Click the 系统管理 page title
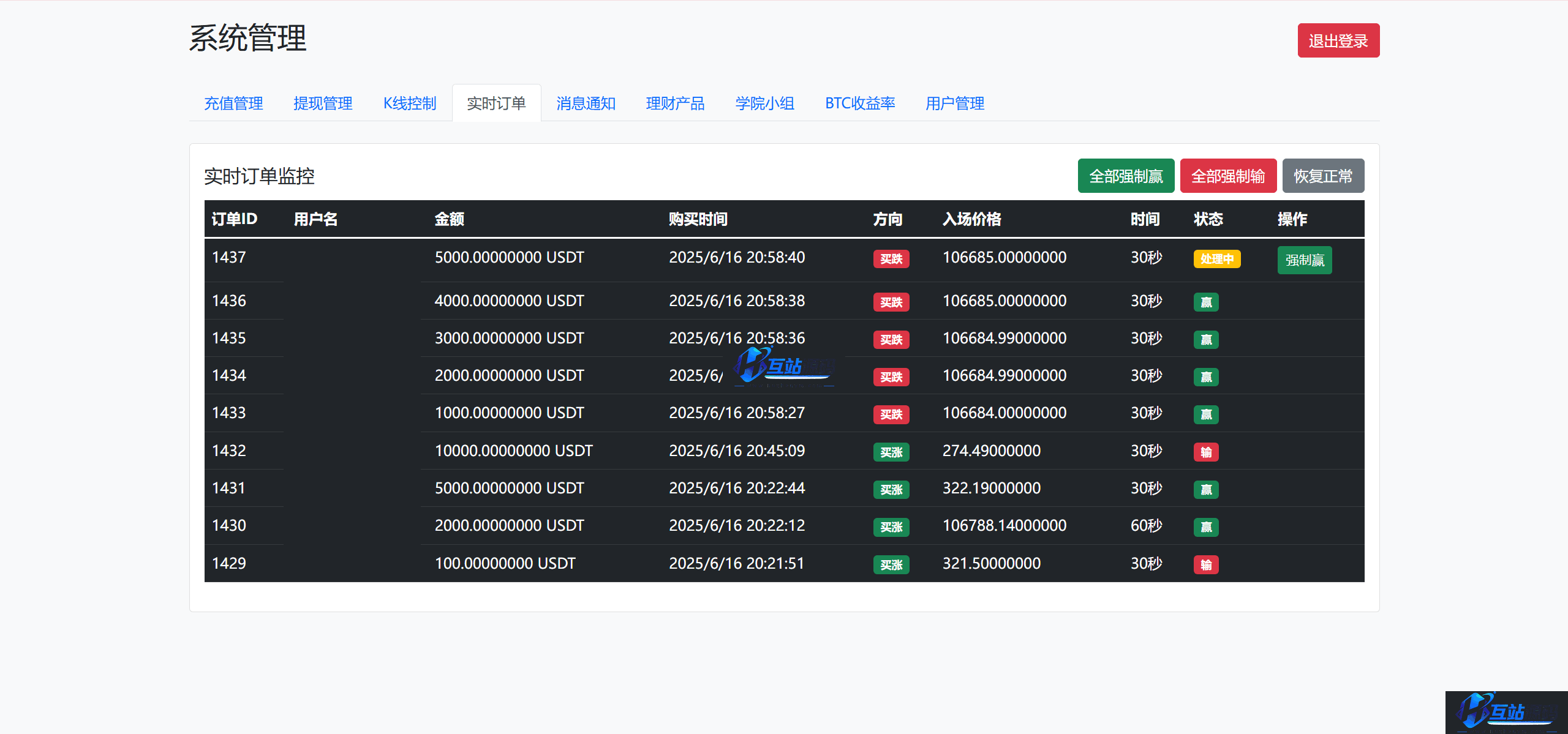1568x734 pixels. 248,38
